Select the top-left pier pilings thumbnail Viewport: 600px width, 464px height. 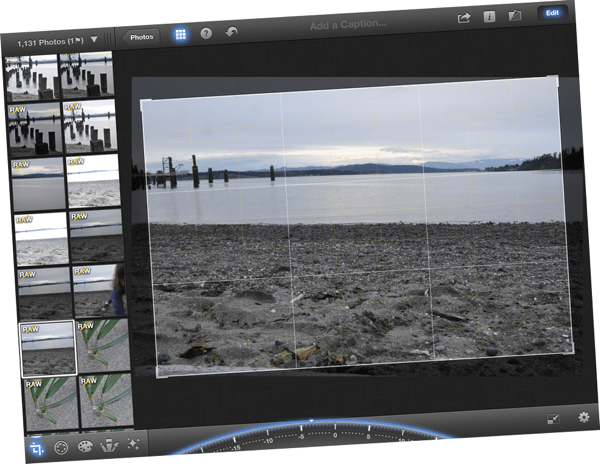[30, 77]
